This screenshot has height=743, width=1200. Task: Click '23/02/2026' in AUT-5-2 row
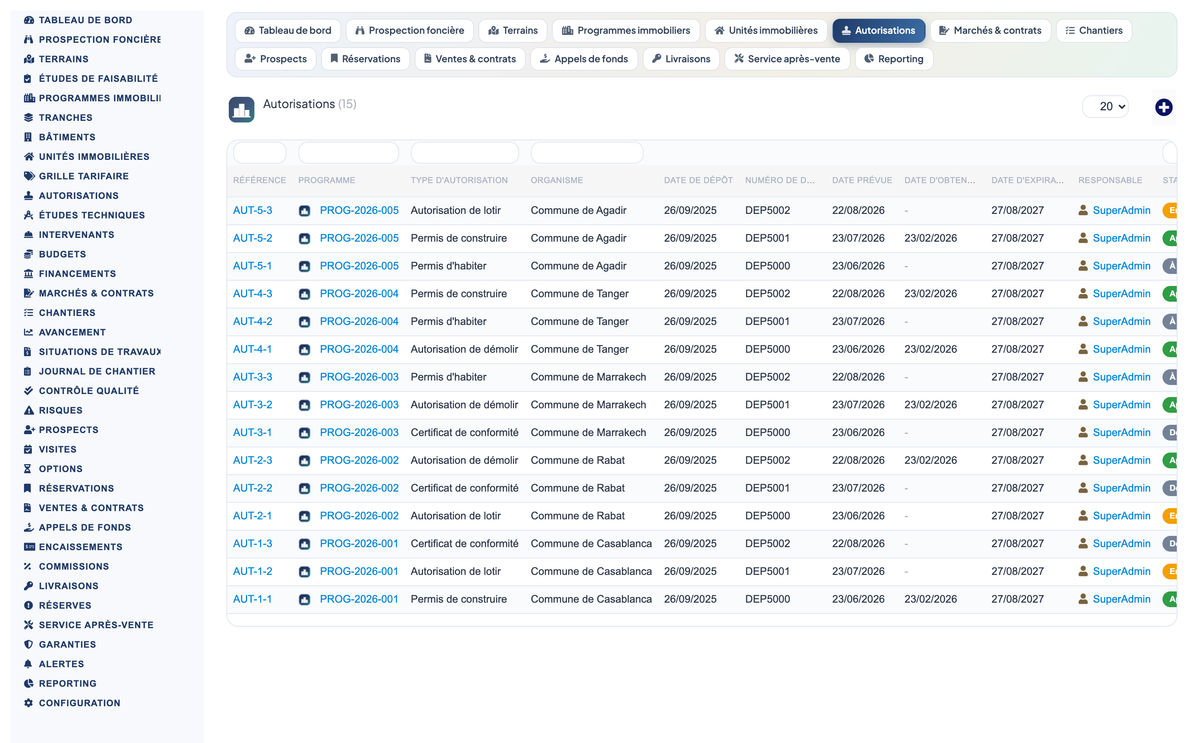[931, 239]
